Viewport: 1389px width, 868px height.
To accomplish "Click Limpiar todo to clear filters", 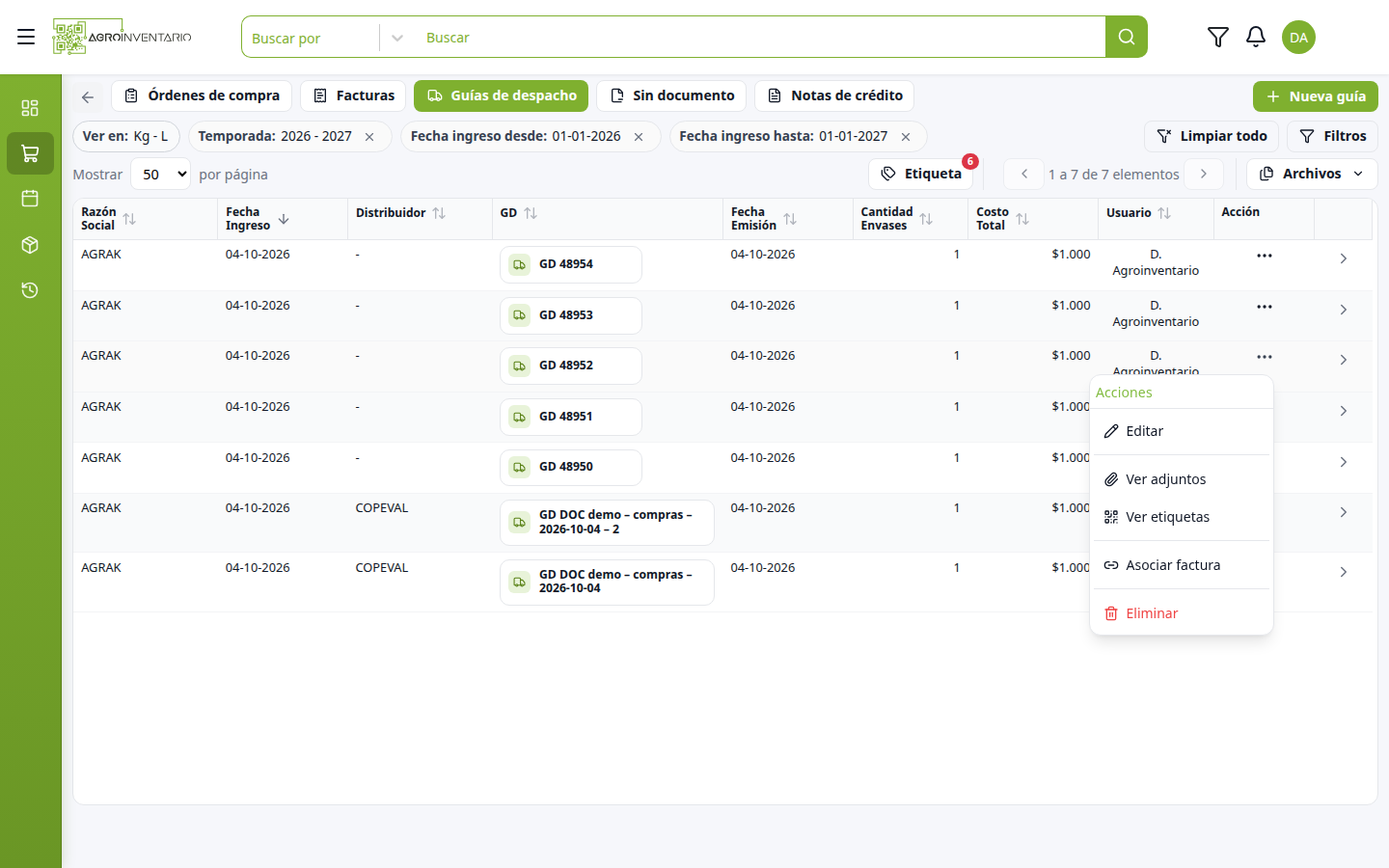I will pyautogui.click(x=1212, y=137).
